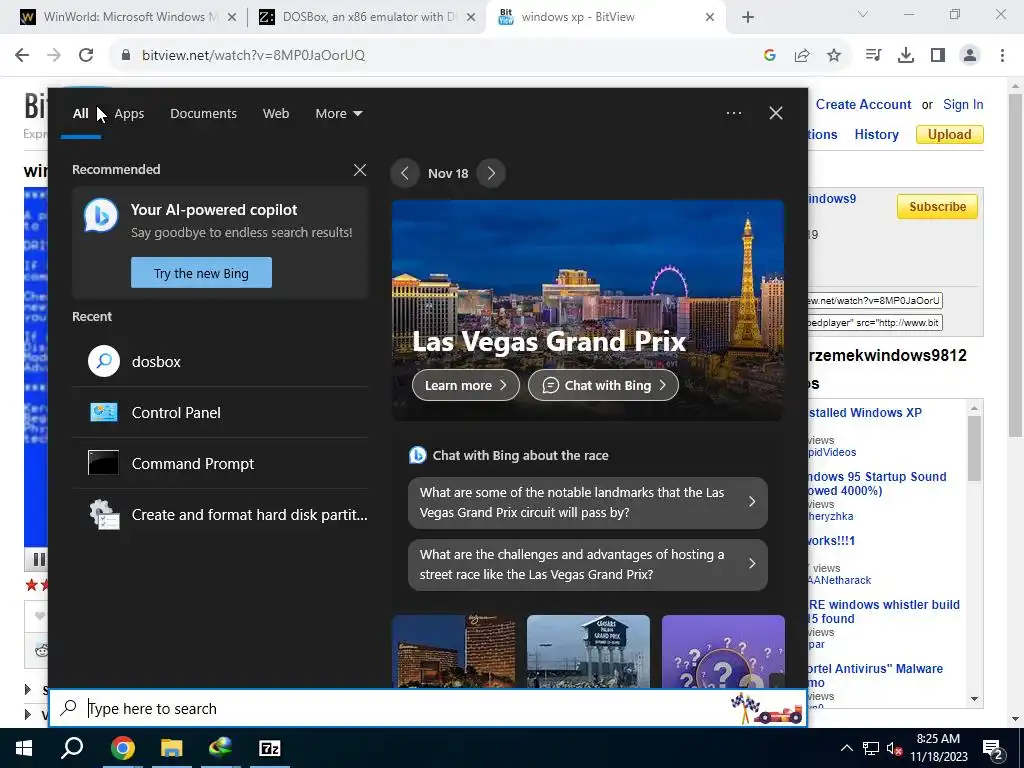1024x768 pixels.
Task: Open the Windows Start menu
Action: pyautogui.click(x=24, y=748)
